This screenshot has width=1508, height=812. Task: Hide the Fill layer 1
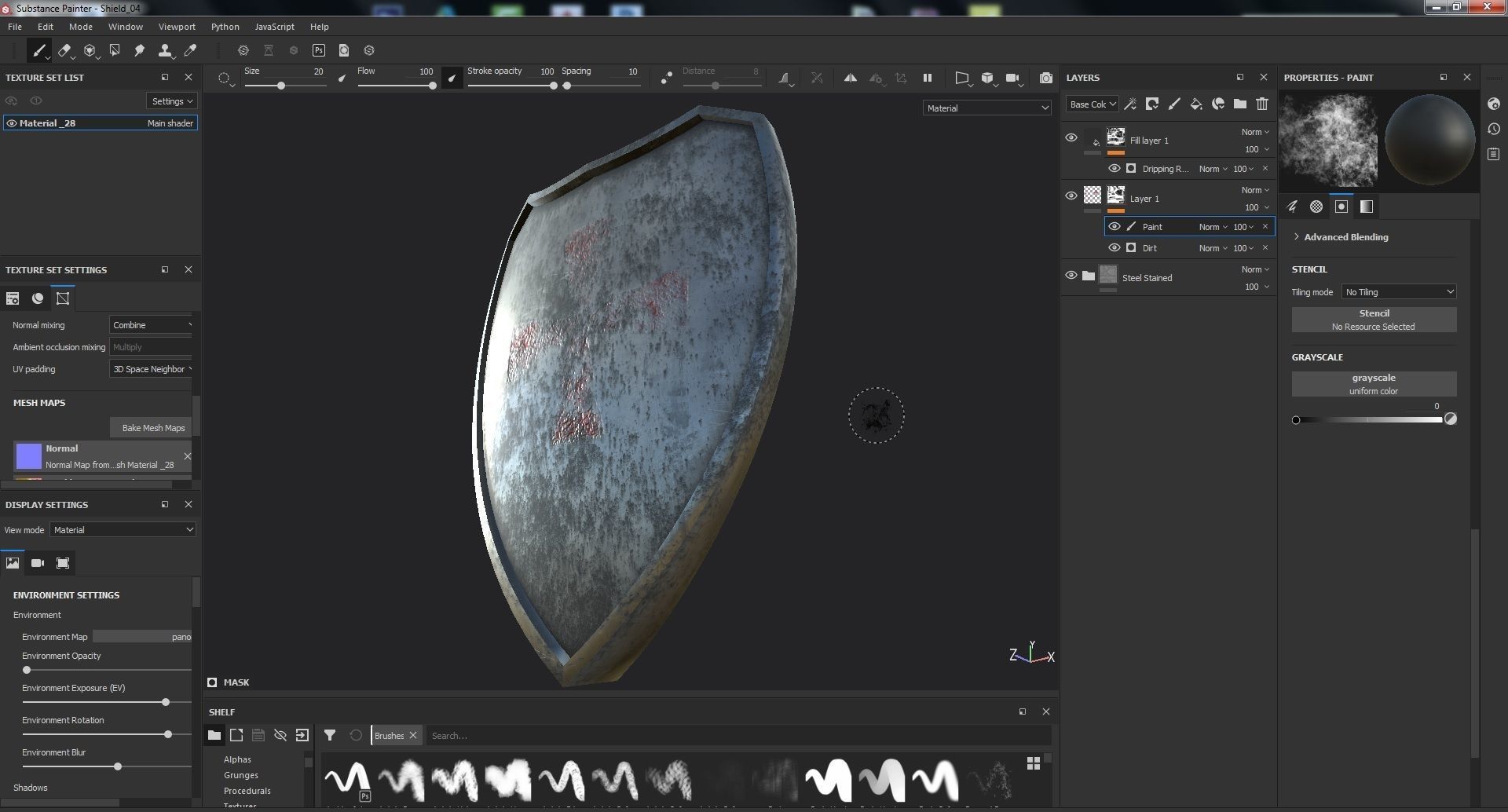[x=1071, y=137]
